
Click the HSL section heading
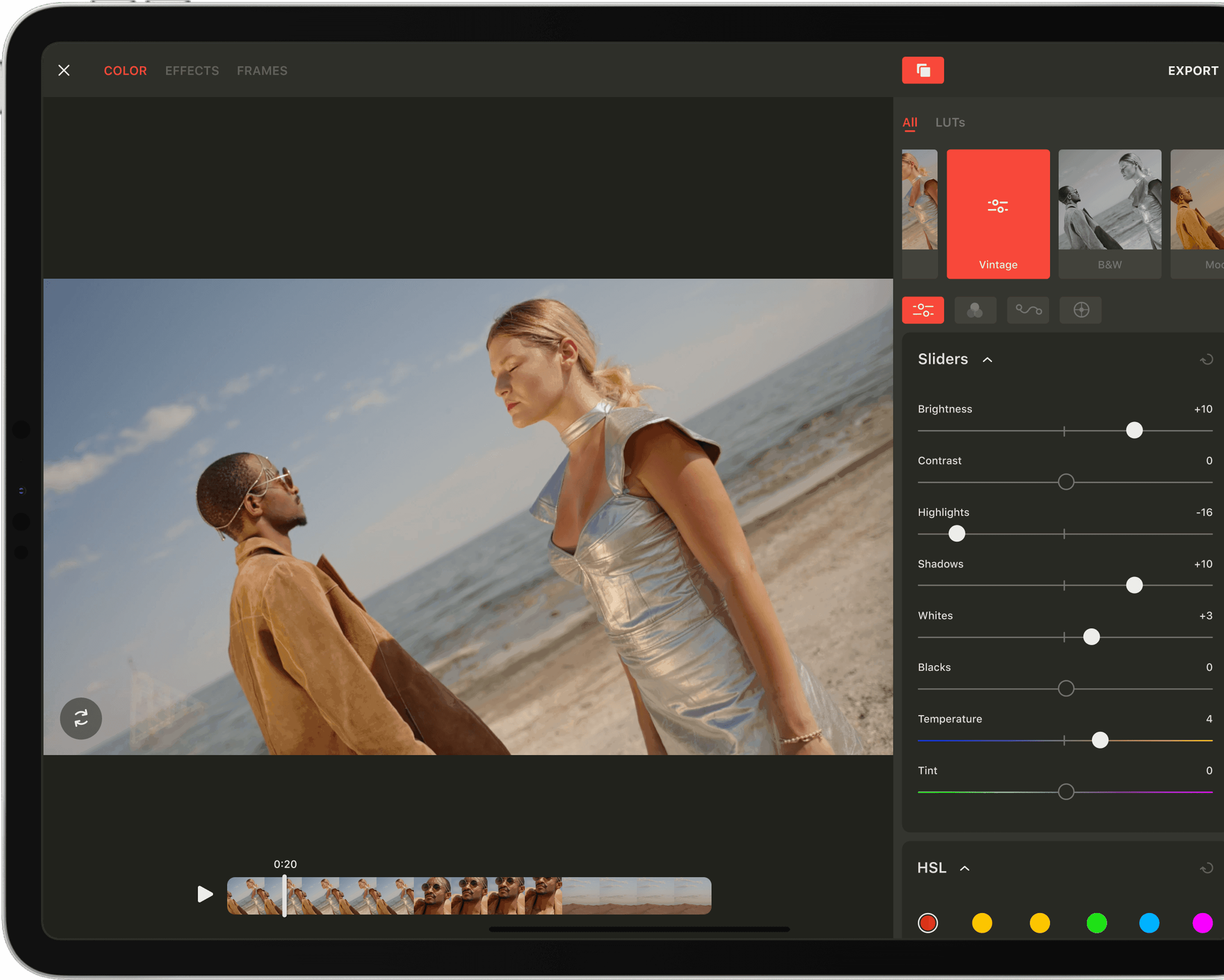click(932, 868)
